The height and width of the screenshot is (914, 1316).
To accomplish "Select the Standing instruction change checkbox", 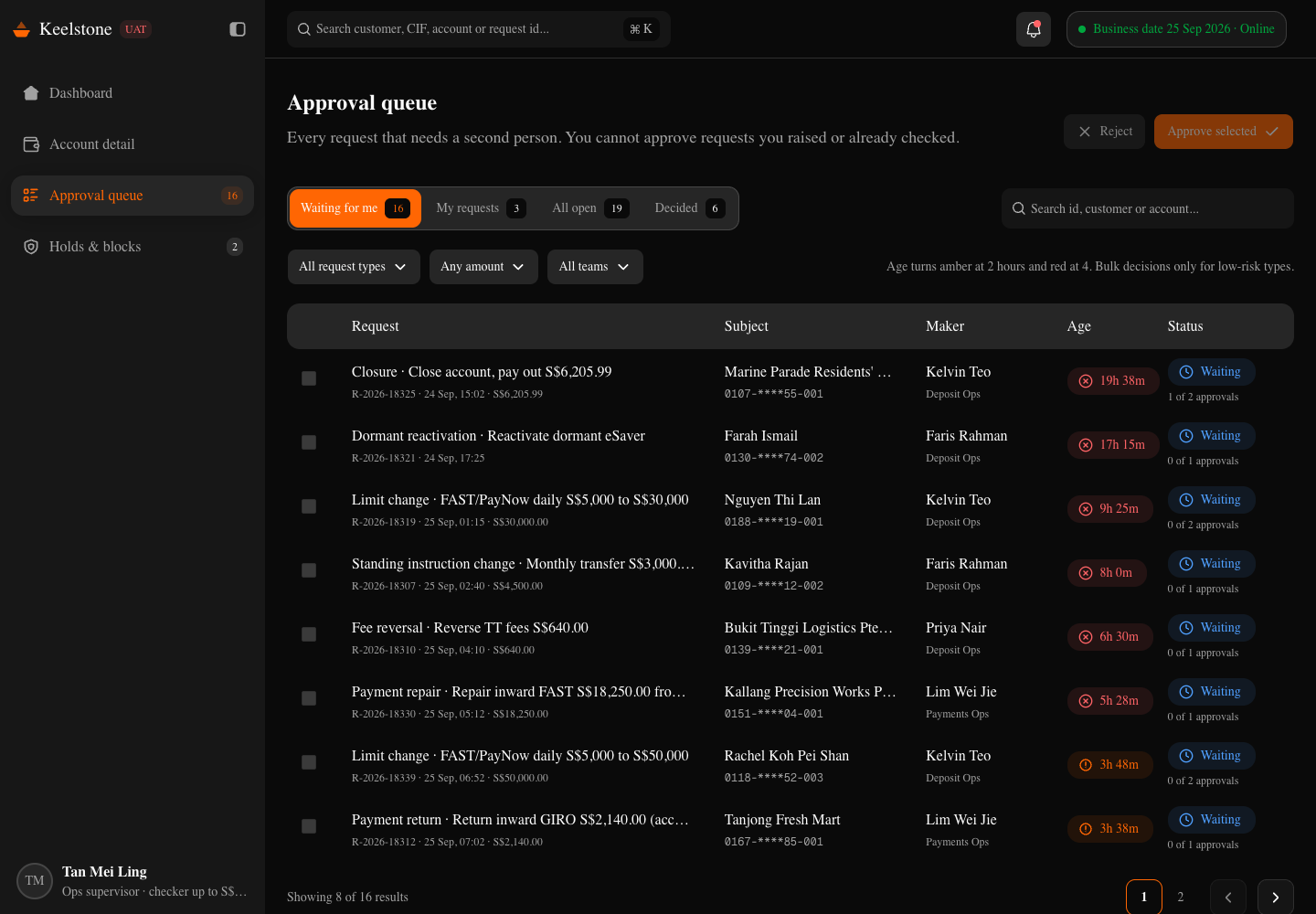I will click(x=309, y=570).
